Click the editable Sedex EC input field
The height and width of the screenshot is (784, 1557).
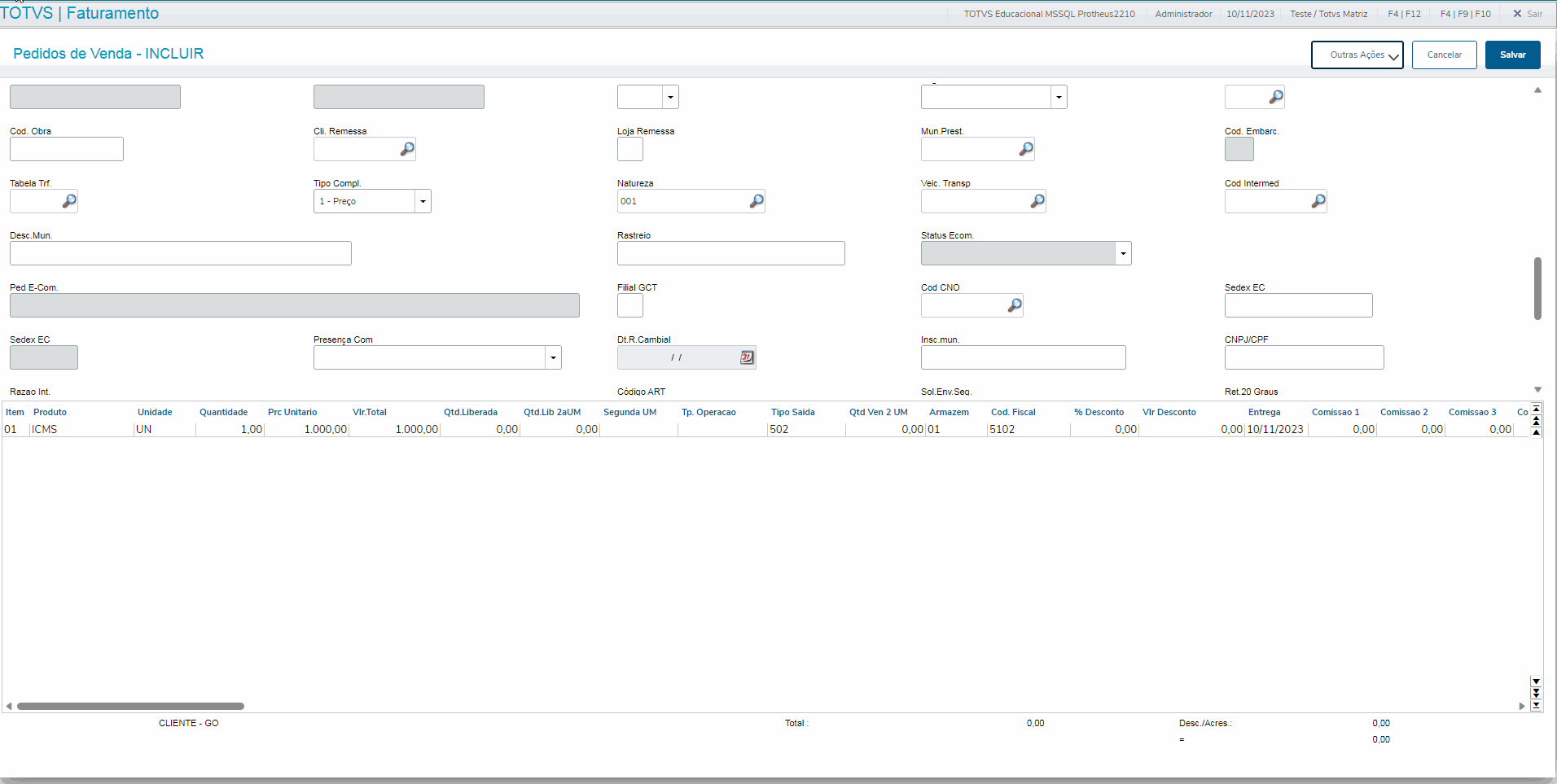pos(1299,305)
